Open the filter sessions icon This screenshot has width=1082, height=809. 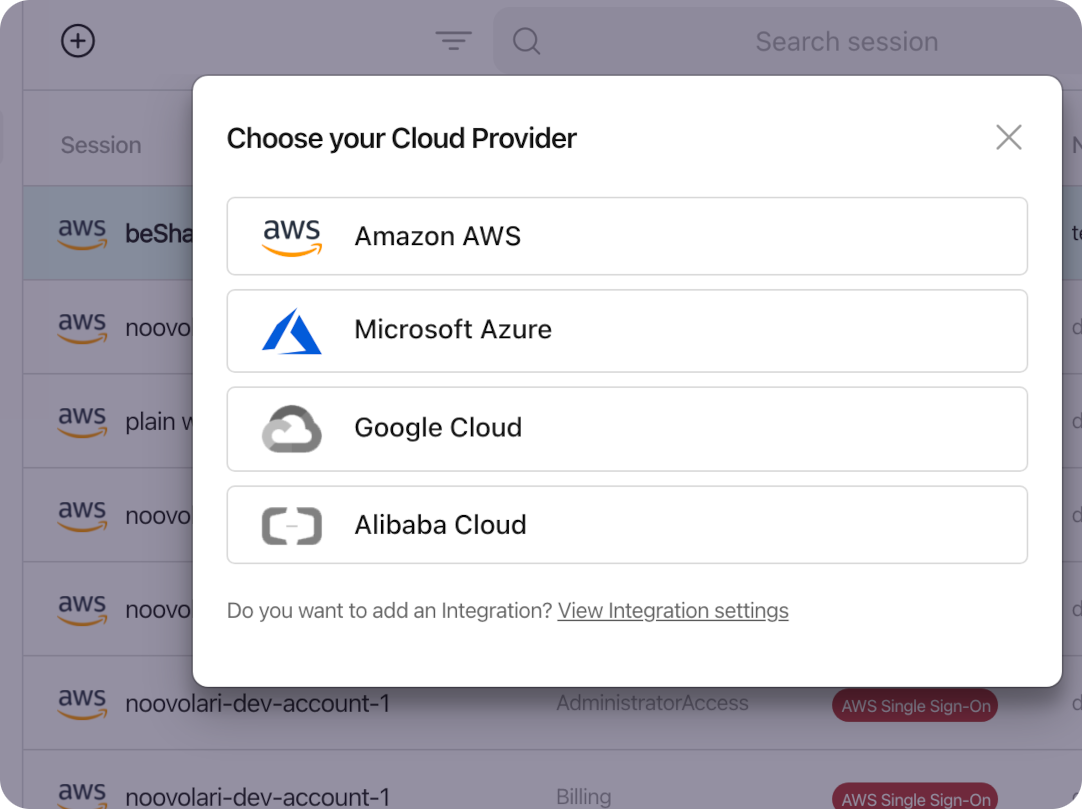453,40
